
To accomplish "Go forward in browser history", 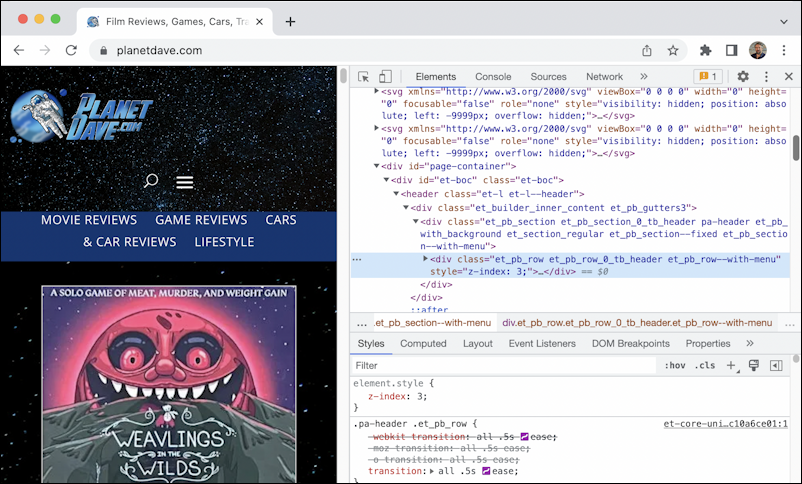I will tap(45, 50).
